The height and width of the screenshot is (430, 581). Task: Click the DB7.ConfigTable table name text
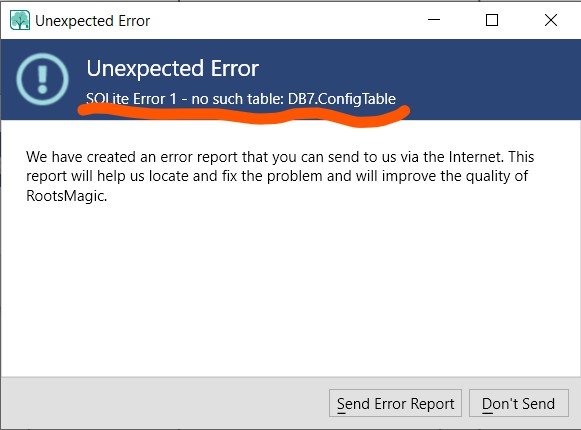pos(342,99)
